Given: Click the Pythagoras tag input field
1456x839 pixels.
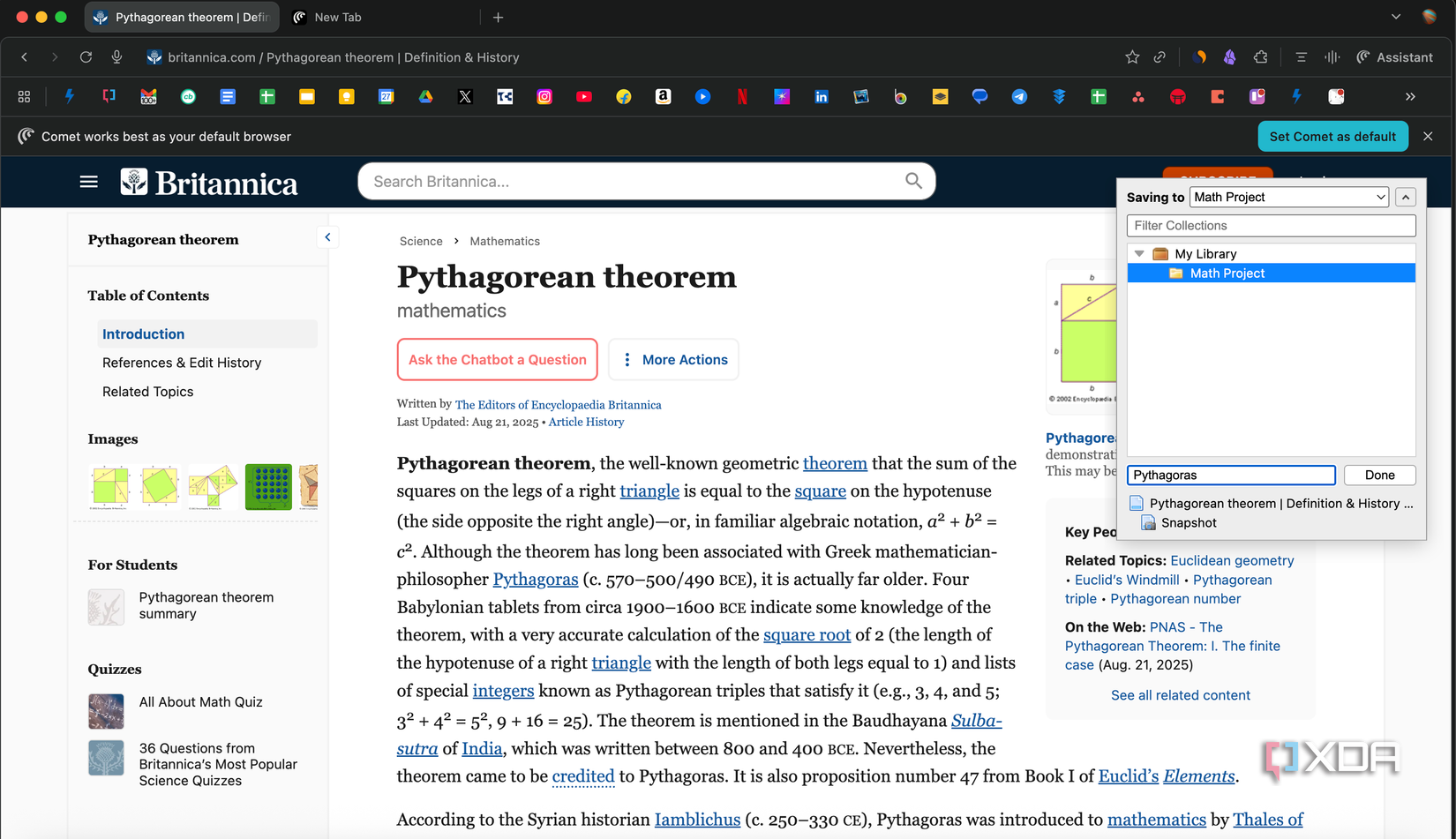Looking at the screenshot, I should click(1230, 475).
